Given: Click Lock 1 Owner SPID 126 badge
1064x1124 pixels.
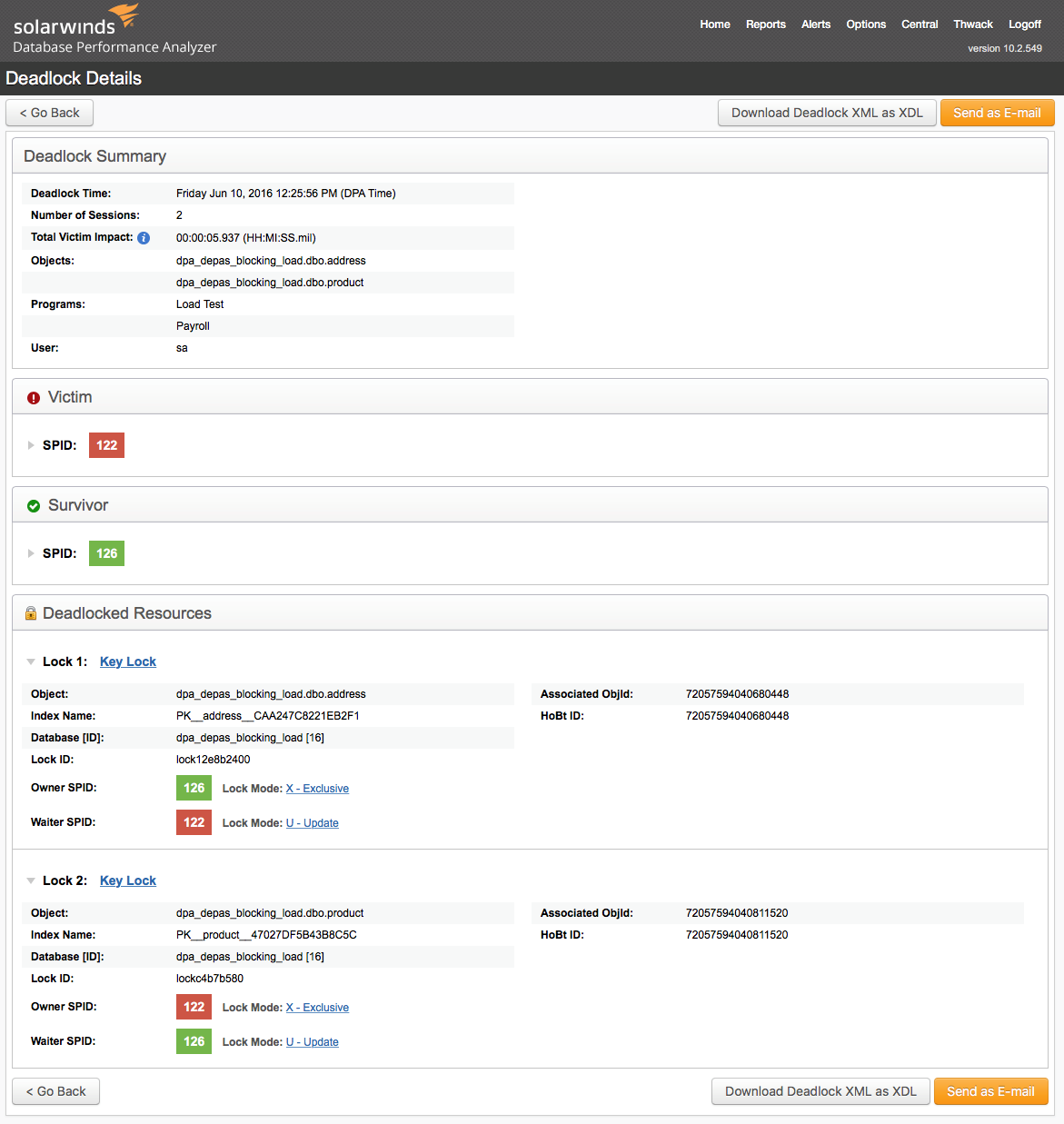Looking at the screenshot, I should tap(194, 788).
